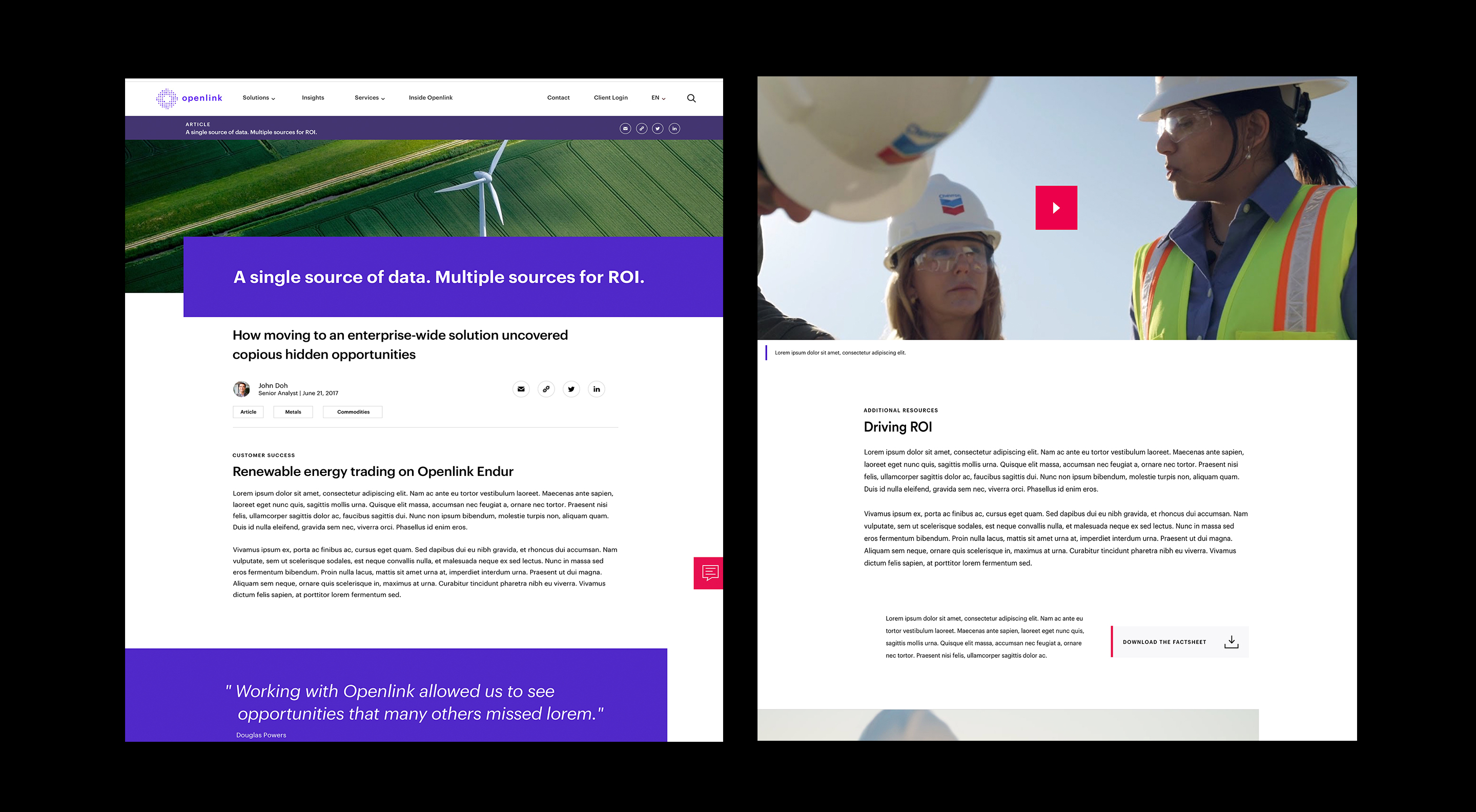Click the Openlink logo in the header
Viewport: 1476px width, 812px height.
coord(189,98)
